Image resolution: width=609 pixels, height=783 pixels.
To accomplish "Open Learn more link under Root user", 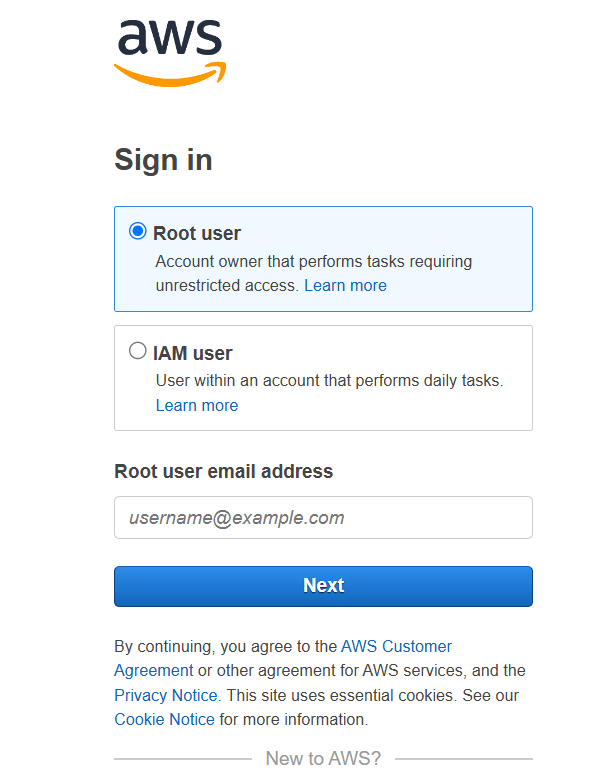I will 345,285.
